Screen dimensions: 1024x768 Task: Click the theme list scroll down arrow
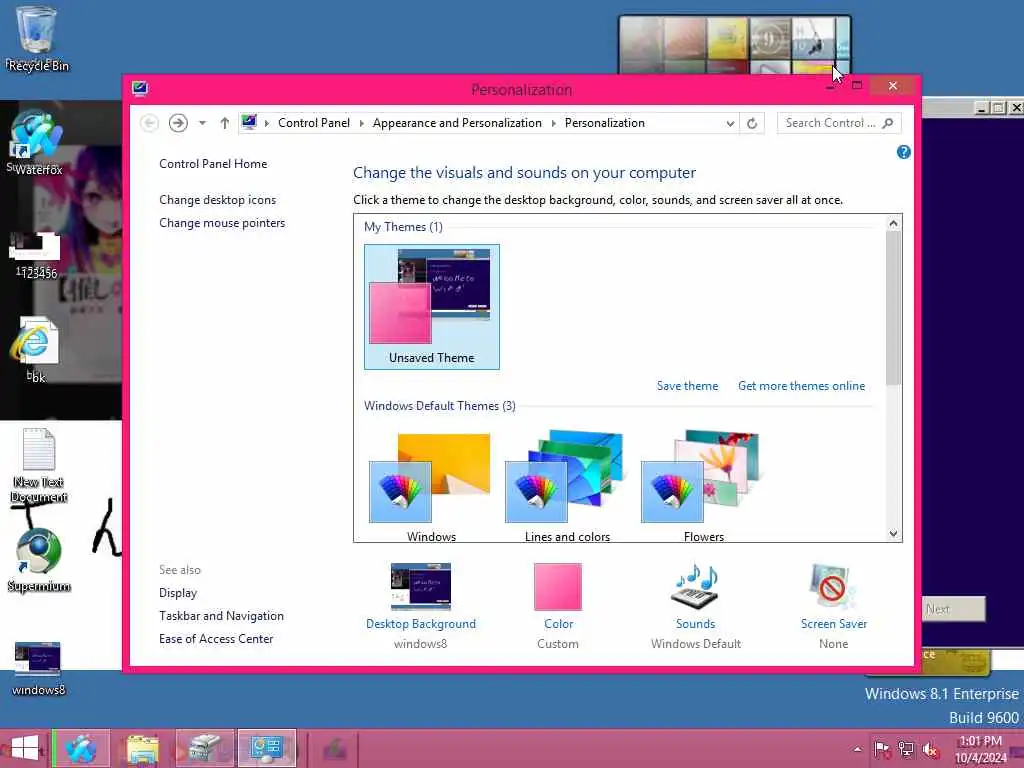coord(893,534)
